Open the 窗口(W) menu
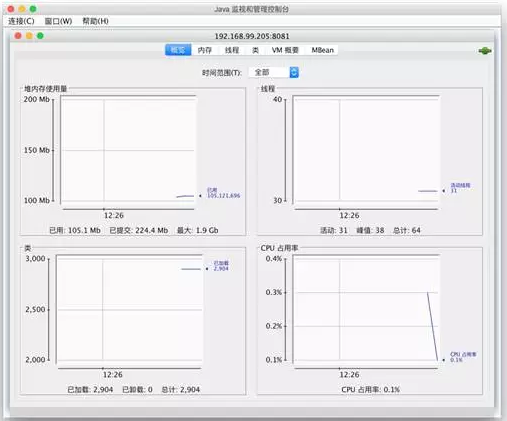507x421 pixels. (58, 21)
